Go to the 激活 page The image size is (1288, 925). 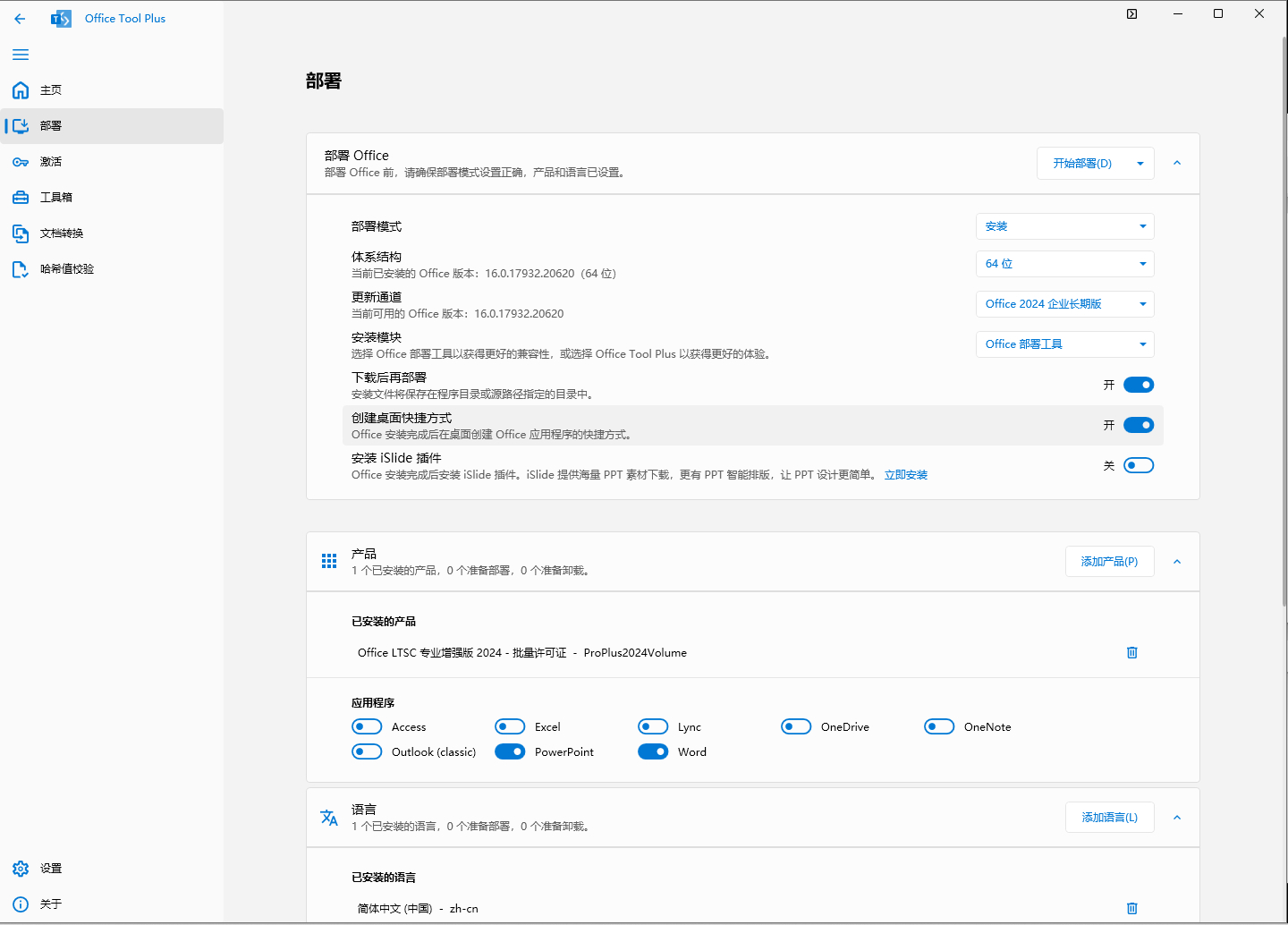tap(51, 162)
